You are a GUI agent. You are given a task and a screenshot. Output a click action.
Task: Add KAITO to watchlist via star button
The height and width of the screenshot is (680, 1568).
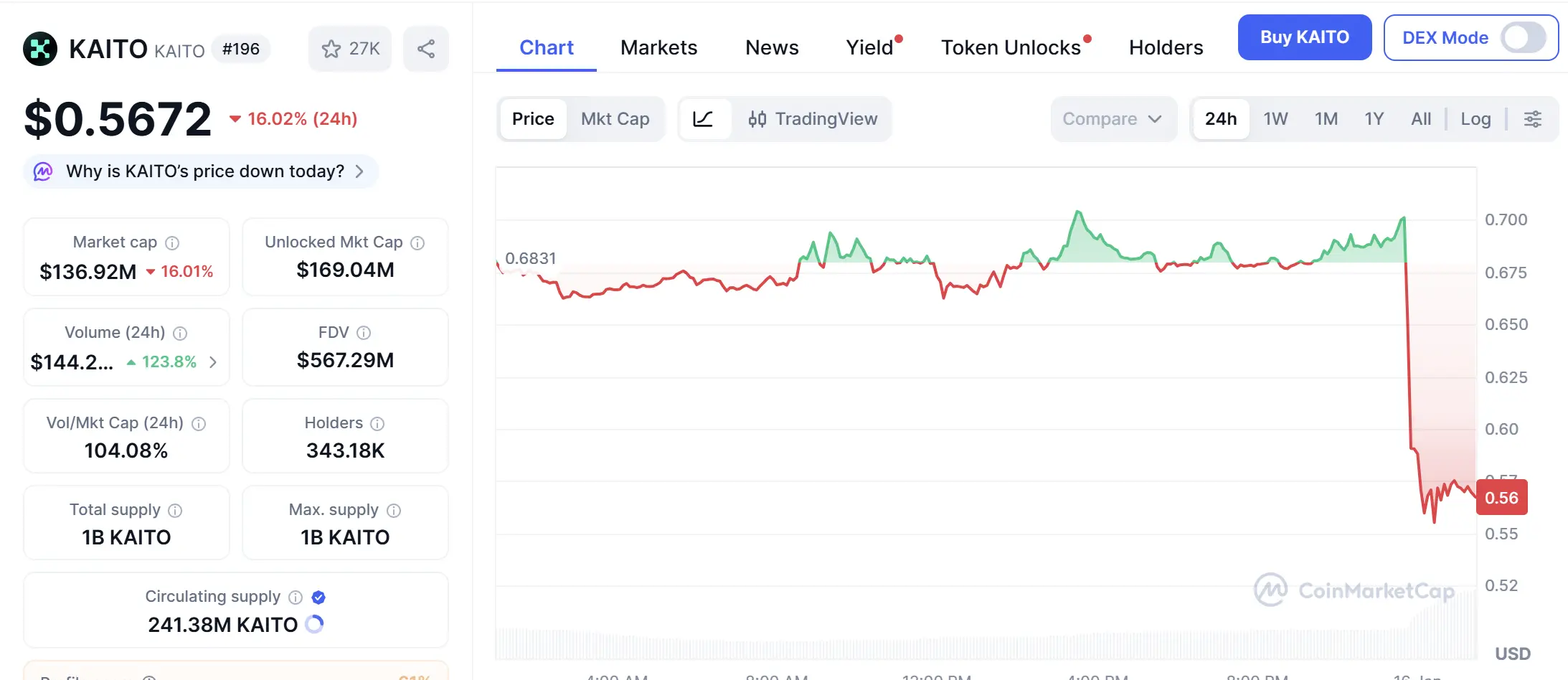[350, 49]
